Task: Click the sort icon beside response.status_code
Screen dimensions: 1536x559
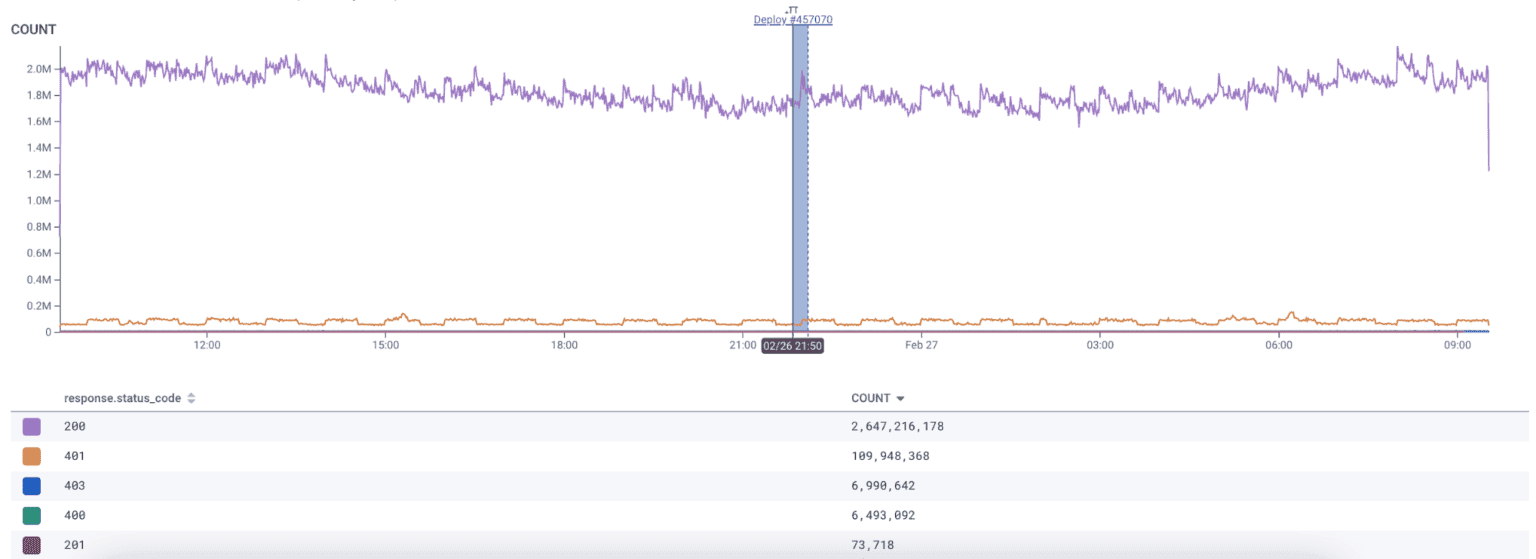Action: point(191,398)
